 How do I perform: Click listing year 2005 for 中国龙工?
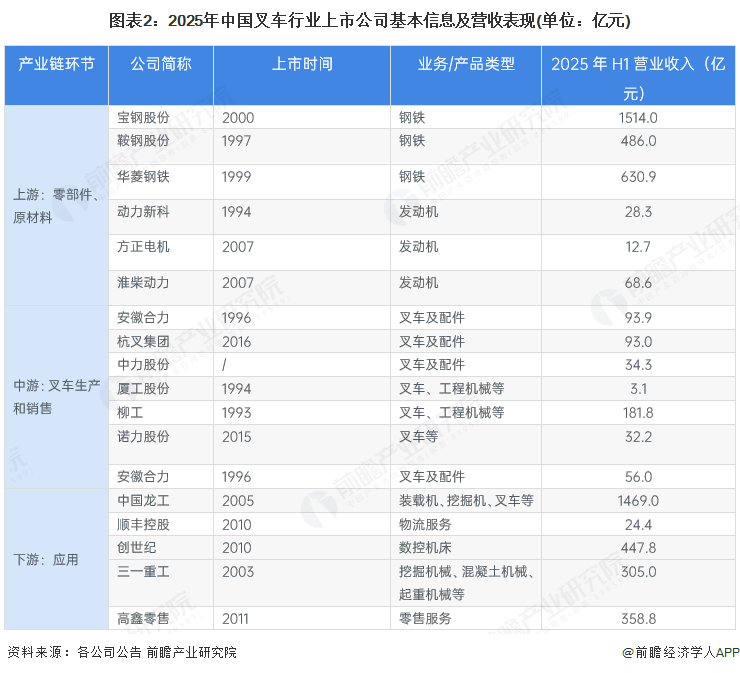coord(238,501)
